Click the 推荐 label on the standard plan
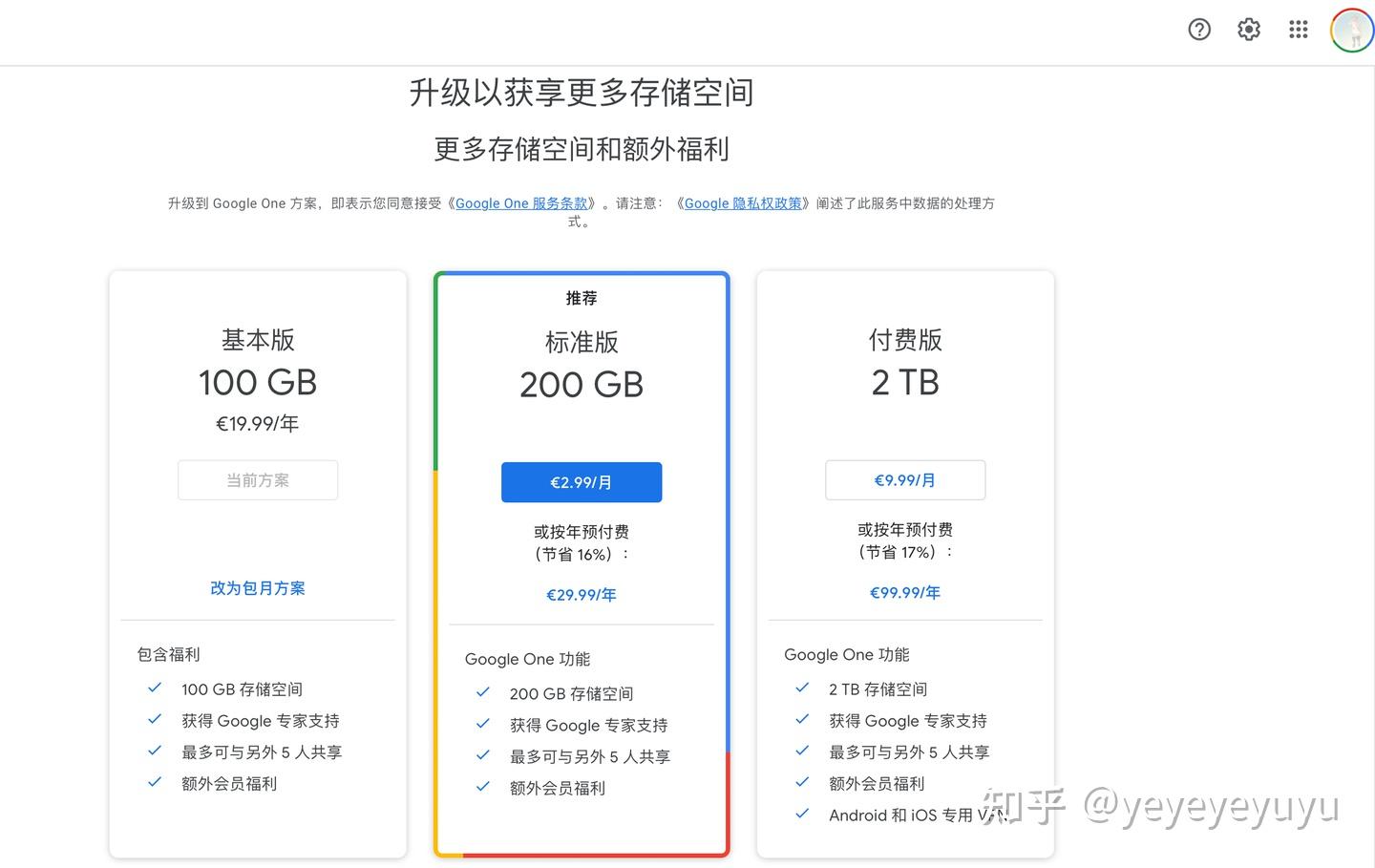The height and width of the screenshot is (868, 1375). (x=581, y=297)
